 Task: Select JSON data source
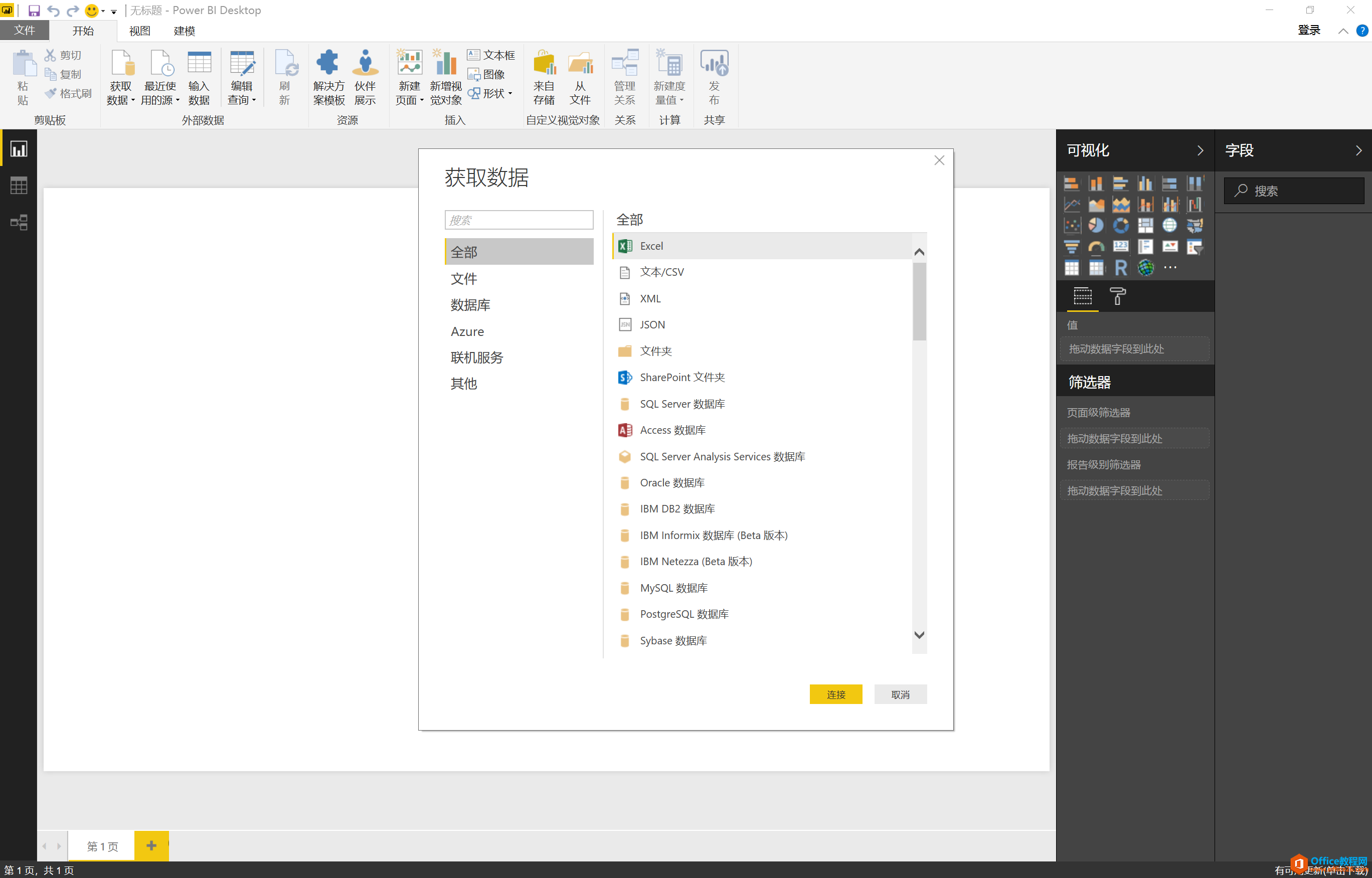[763, 324]
